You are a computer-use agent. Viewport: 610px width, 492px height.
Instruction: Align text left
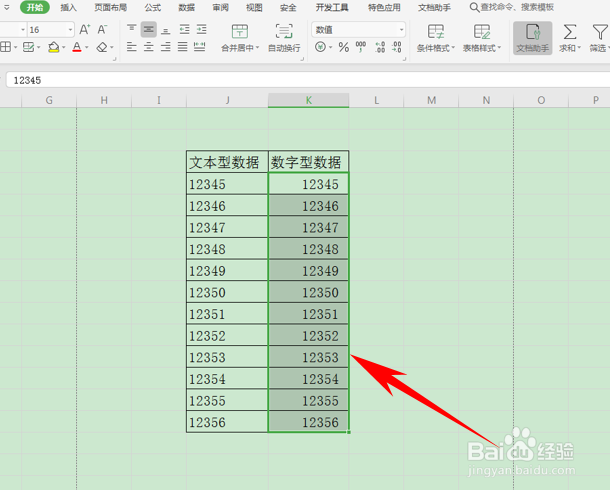(x=131, y=47)
